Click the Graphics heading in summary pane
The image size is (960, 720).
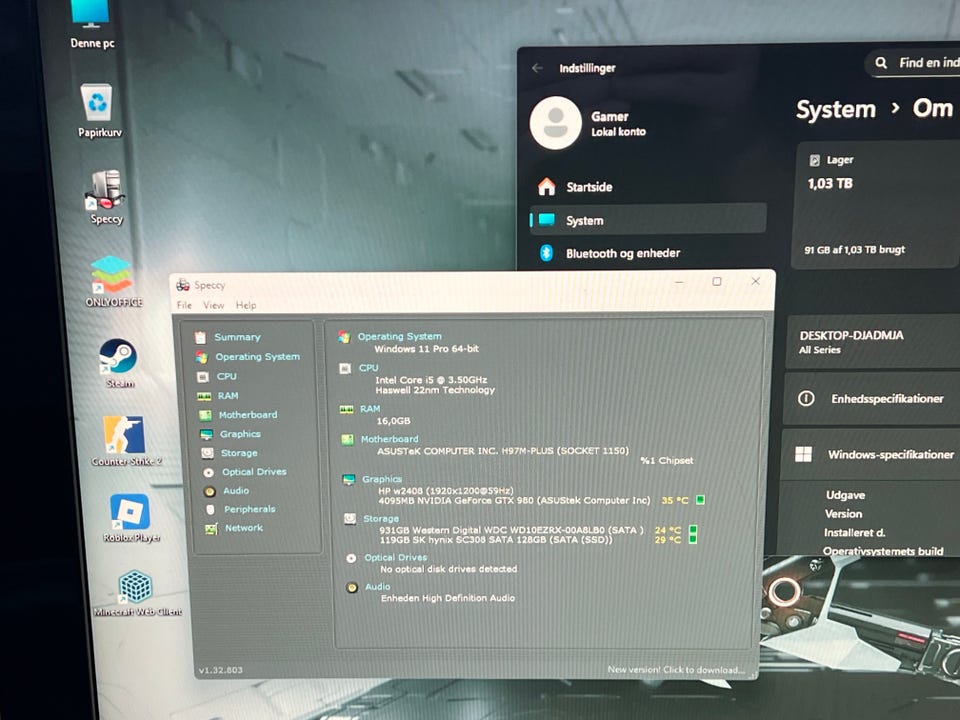pyautogui.click(x=382, y=479)
